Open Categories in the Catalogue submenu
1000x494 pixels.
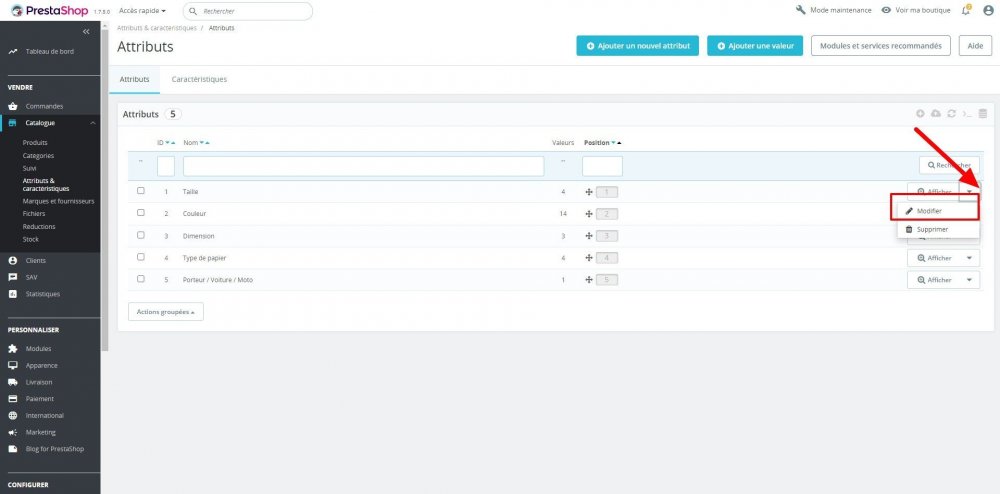coord(38,156)
